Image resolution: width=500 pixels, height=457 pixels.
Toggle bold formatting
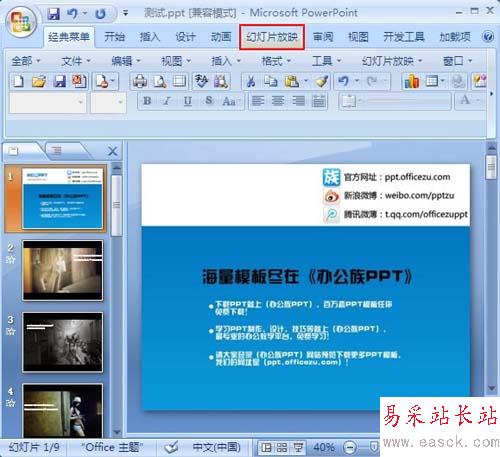click(147, 101)
